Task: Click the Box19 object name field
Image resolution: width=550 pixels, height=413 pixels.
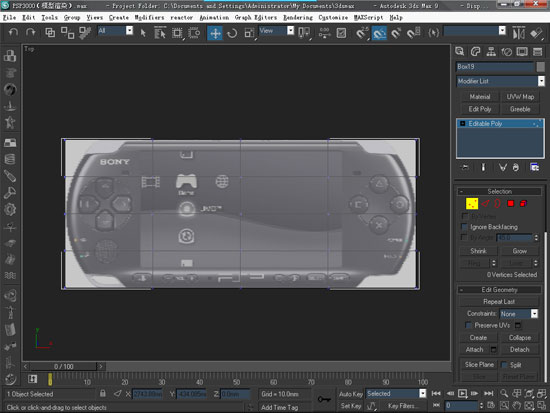Action: [x=495, y=67]
